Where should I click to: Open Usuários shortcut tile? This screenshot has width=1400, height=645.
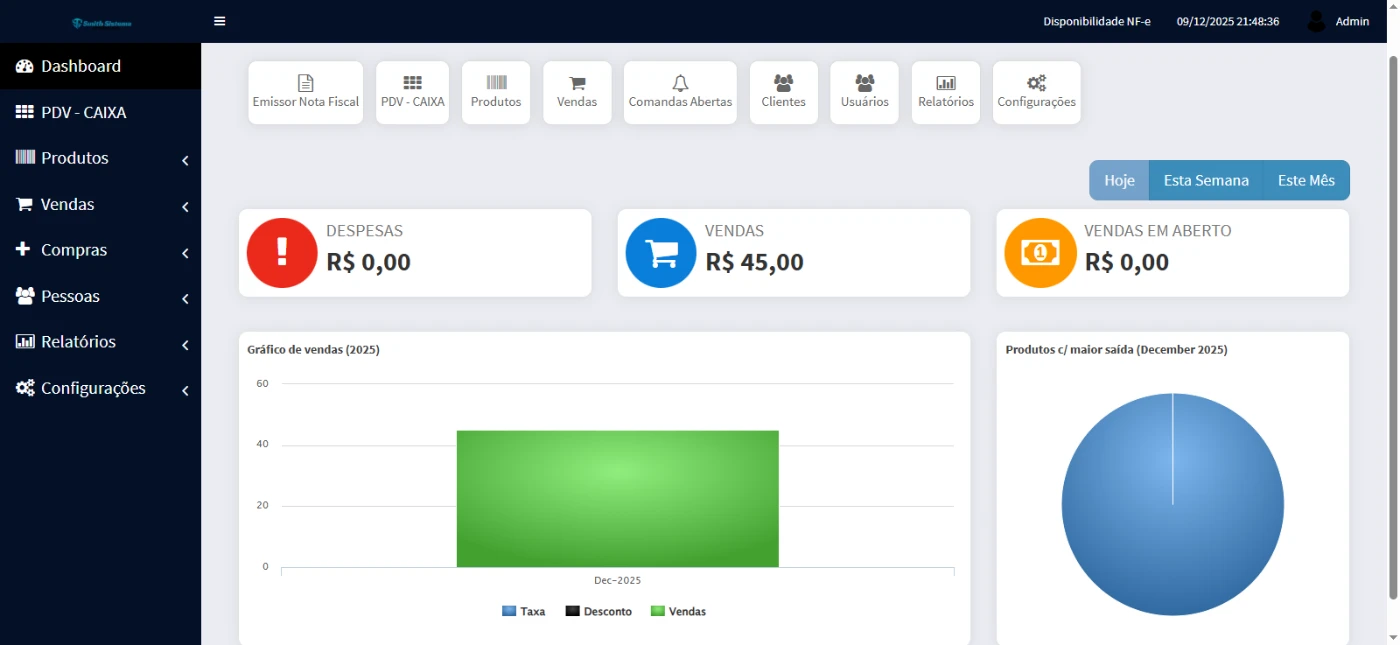pyautogui.click(x=864, y=92)
